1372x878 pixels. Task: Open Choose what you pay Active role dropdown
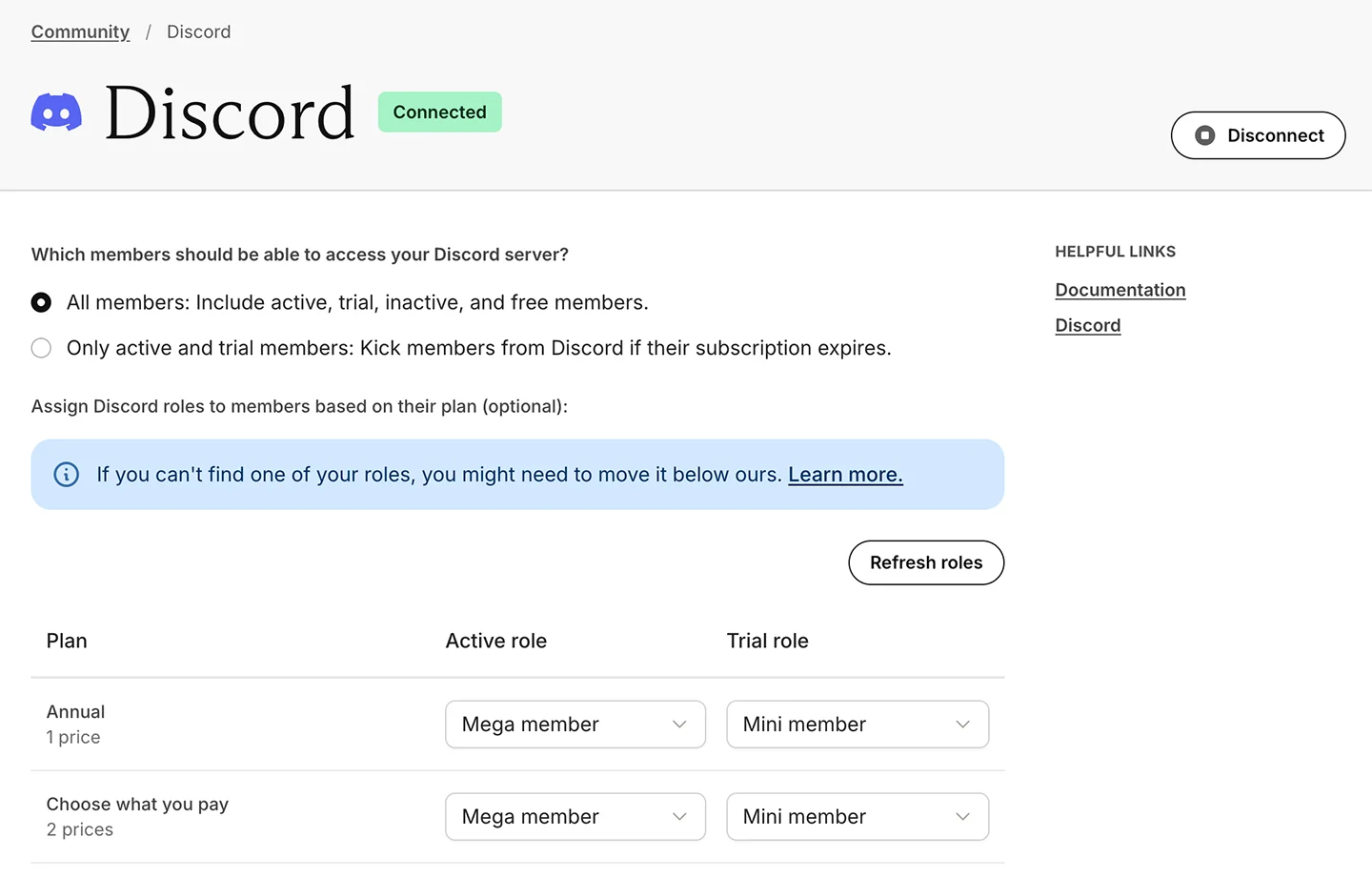575,817
